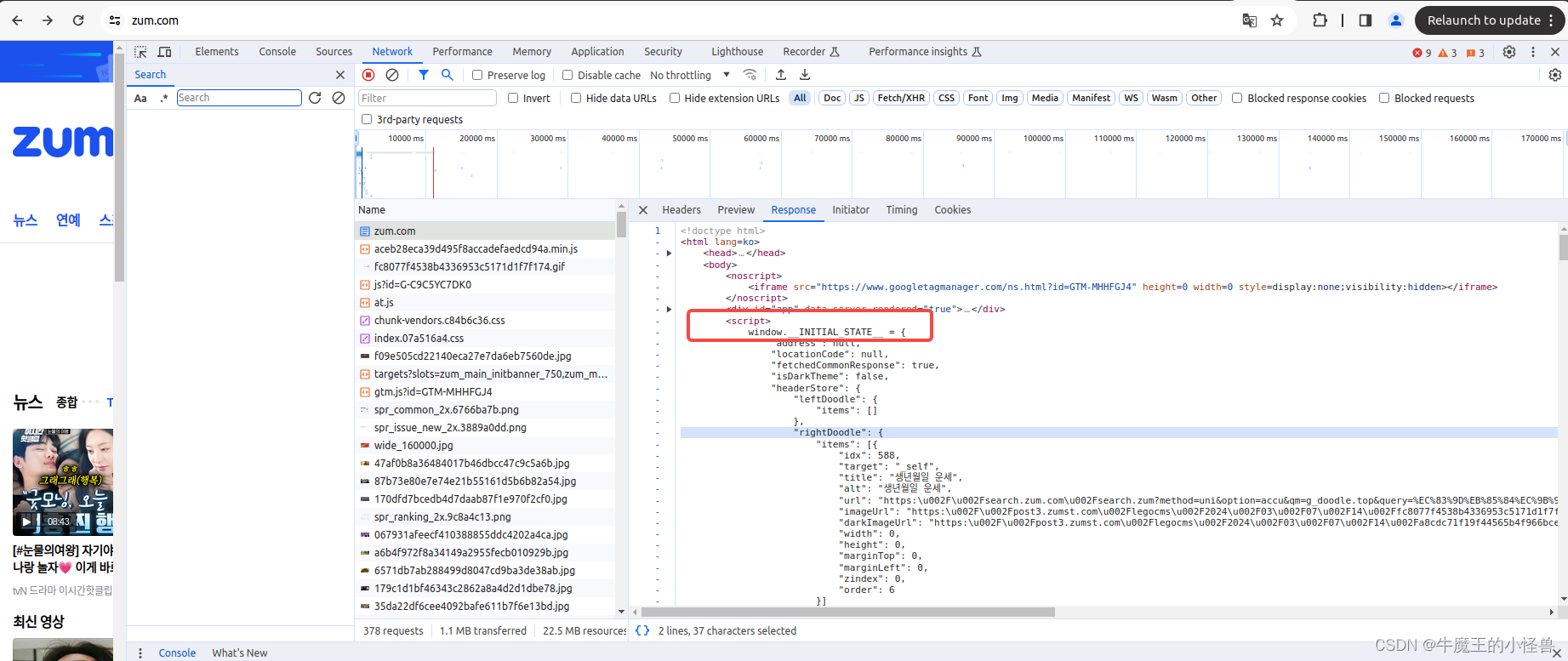Tick the Hide extension URLs checkbox
Screen dimensions: 1568x661
[x=675, y=98]
